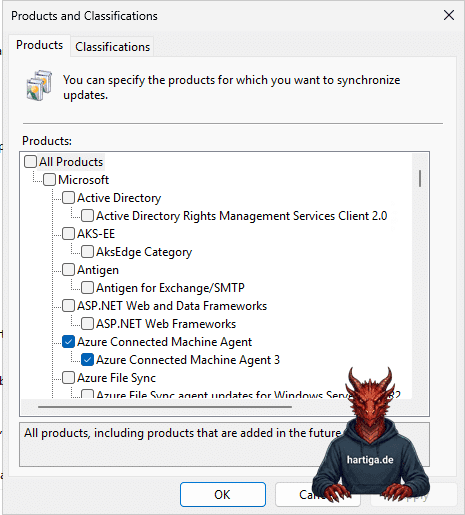Screen dimensions: 465x515
Task: Click the horizontal scrollbar of product list
Action: pyautogui.click(x=165, y=407)
